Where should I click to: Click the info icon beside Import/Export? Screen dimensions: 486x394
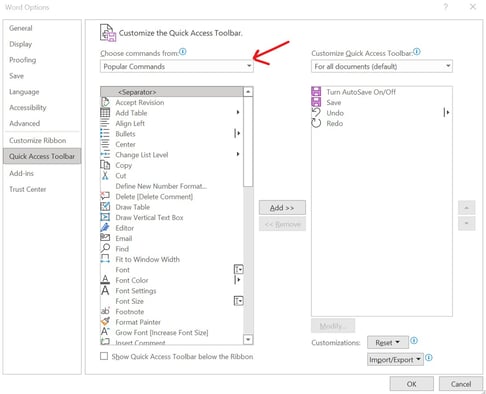pos(429,358)
